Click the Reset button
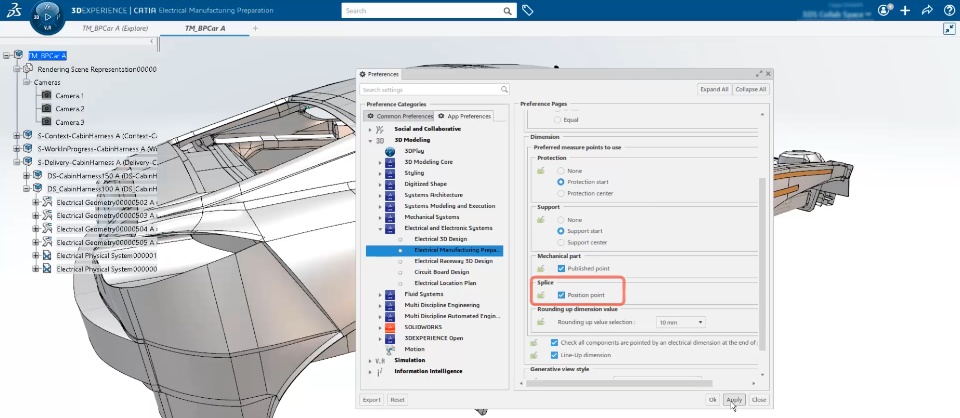The height and width of the screenshot is (418, 960). [x=397, y=400]
